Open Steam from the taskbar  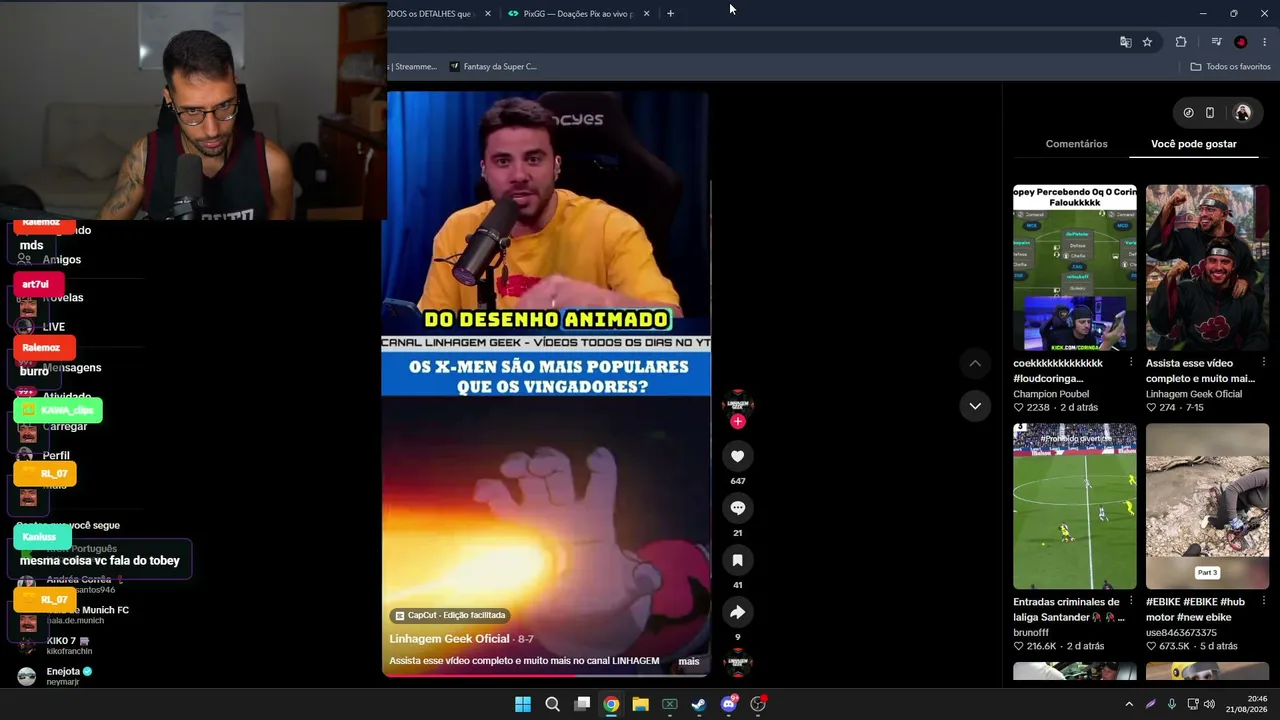click(x=699, y=704)
